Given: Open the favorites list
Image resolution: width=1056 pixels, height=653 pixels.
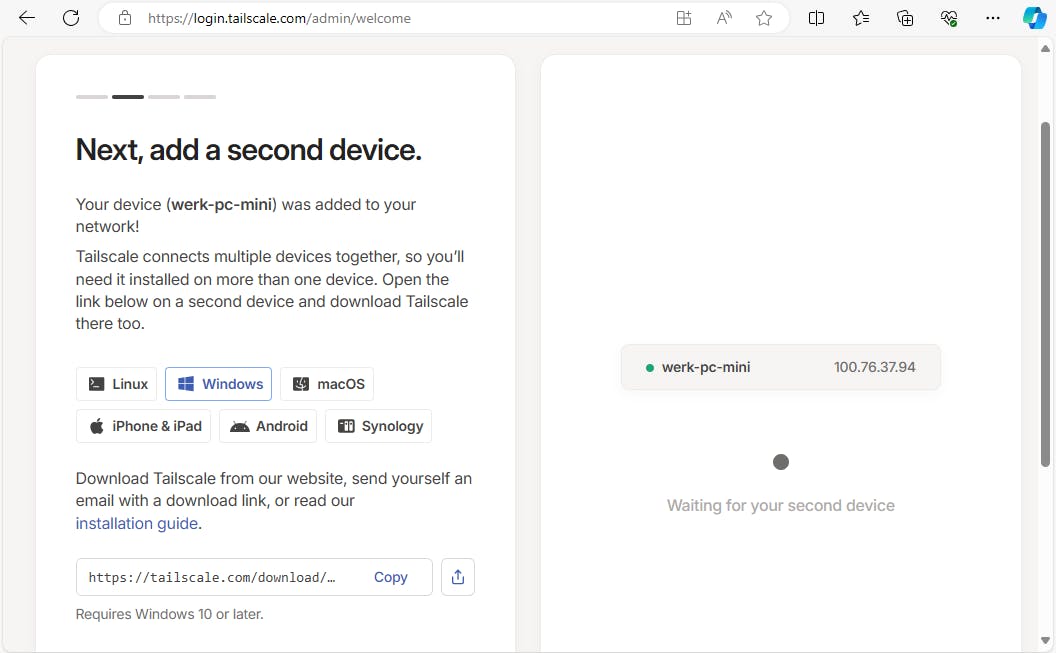Looking at the screenshot, I should tap(861, 18).
